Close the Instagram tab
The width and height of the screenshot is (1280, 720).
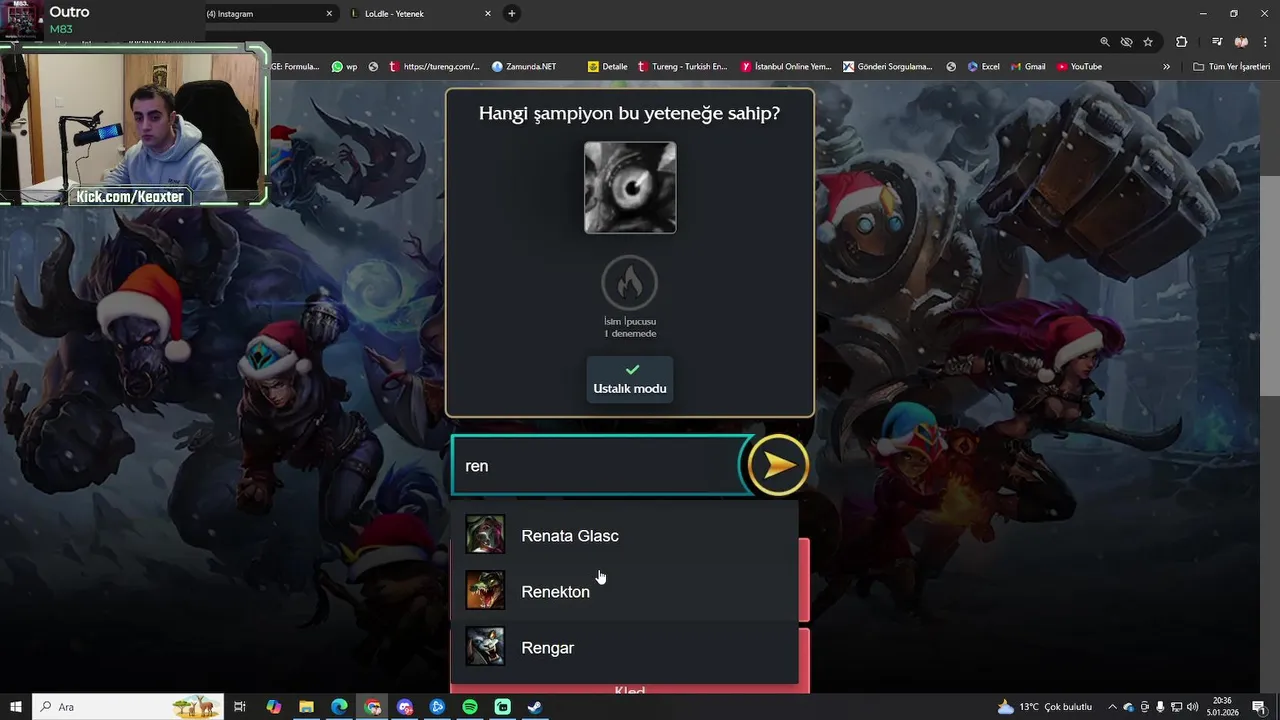[x=329, y=14]
